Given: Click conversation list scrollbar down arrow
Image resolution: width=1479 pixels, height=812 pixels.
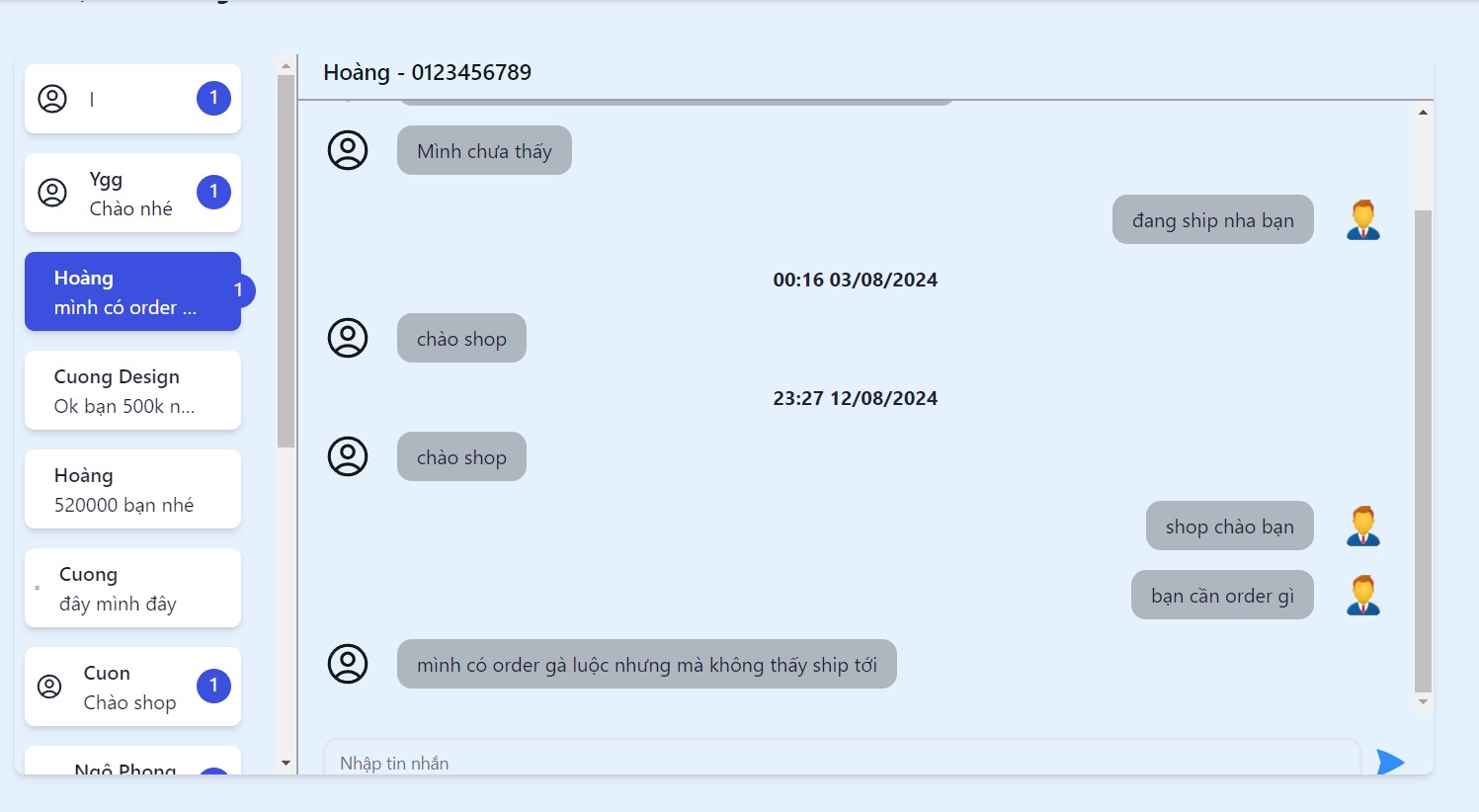Looking at the screenshot, I should click(286, 764).
